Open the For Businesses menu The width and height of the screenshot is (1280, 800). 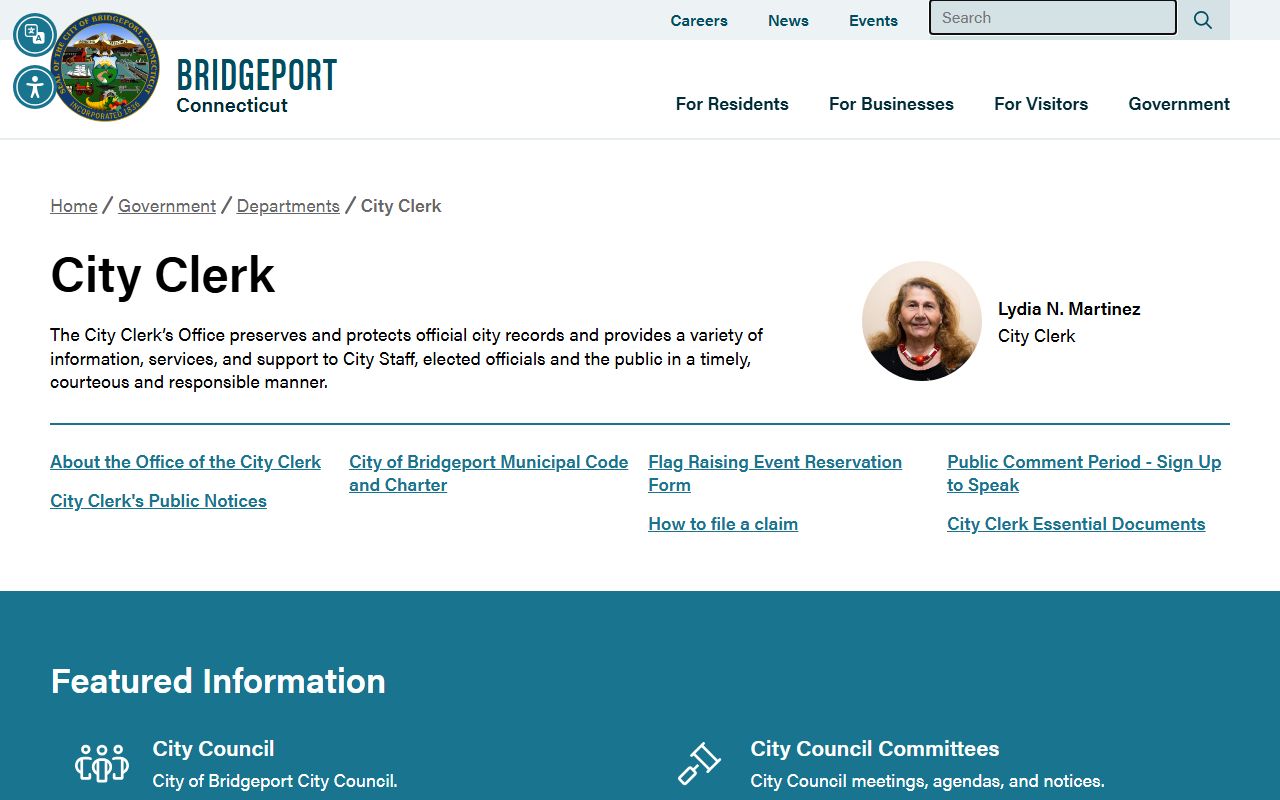891,104
